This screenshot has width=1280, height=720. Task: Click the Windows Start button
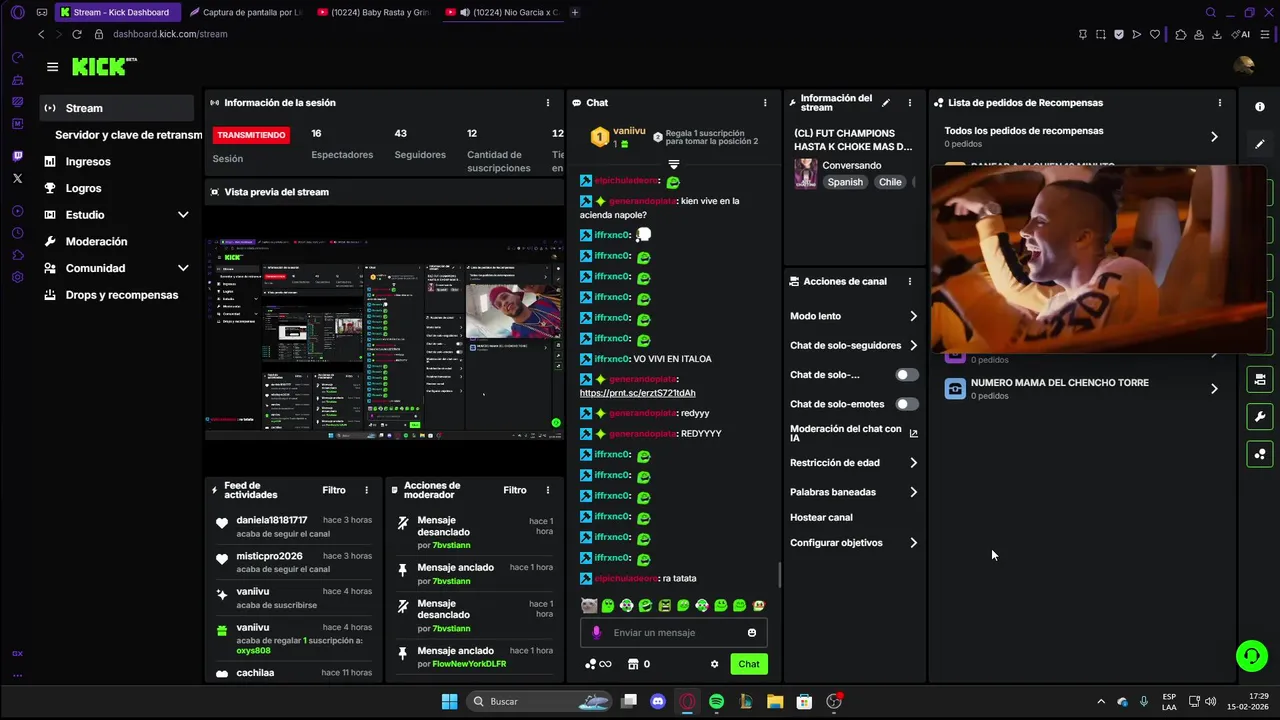449,702
